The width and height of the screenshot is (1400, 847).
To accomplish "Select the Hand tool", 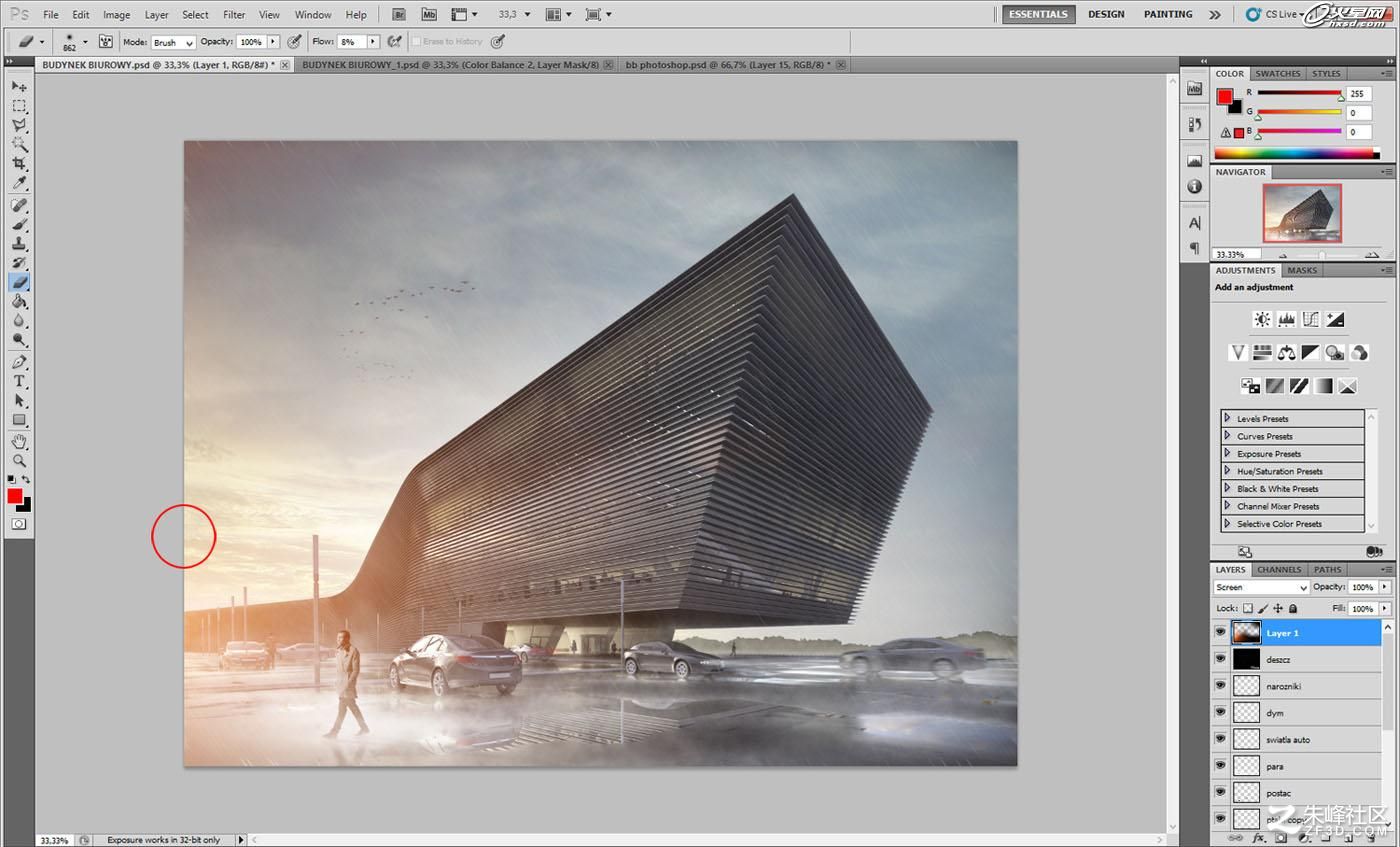I will coord(19,441).
